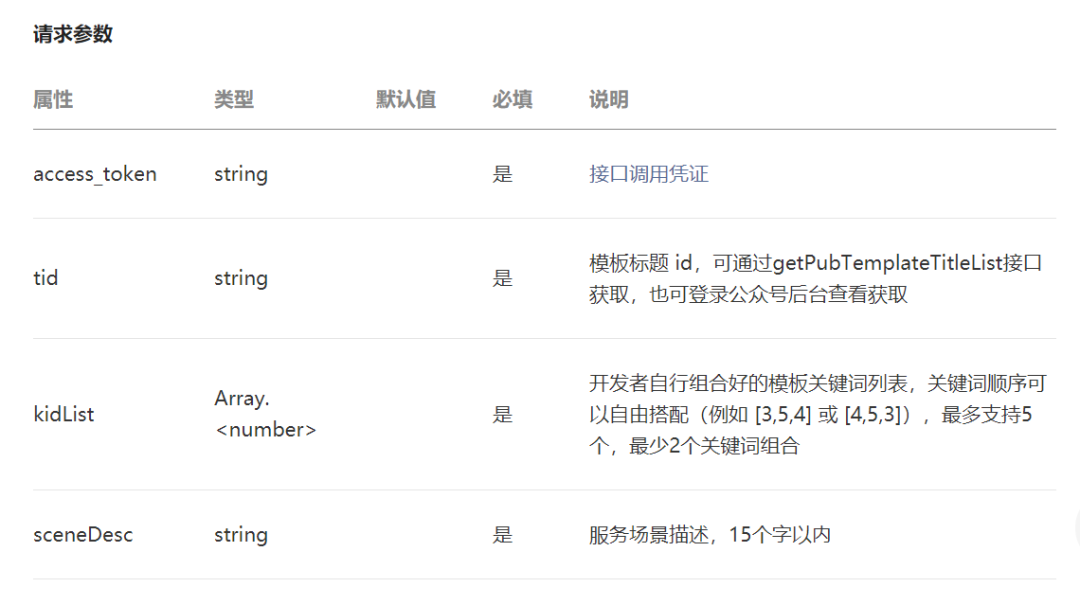Click 是 in the tid row
Image resolution: width=1080 pixels, height=605 pixels.
502,278
